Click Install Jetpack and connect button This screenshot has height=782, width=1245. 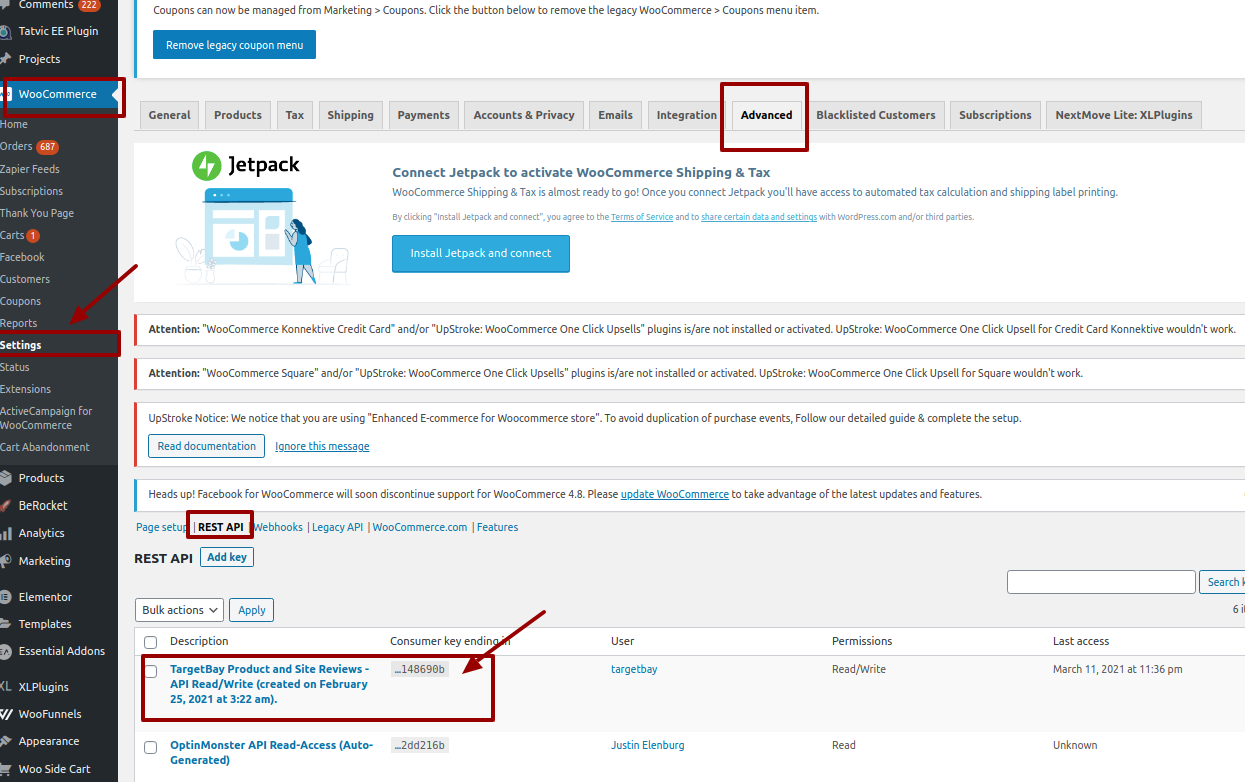(481, 254)
